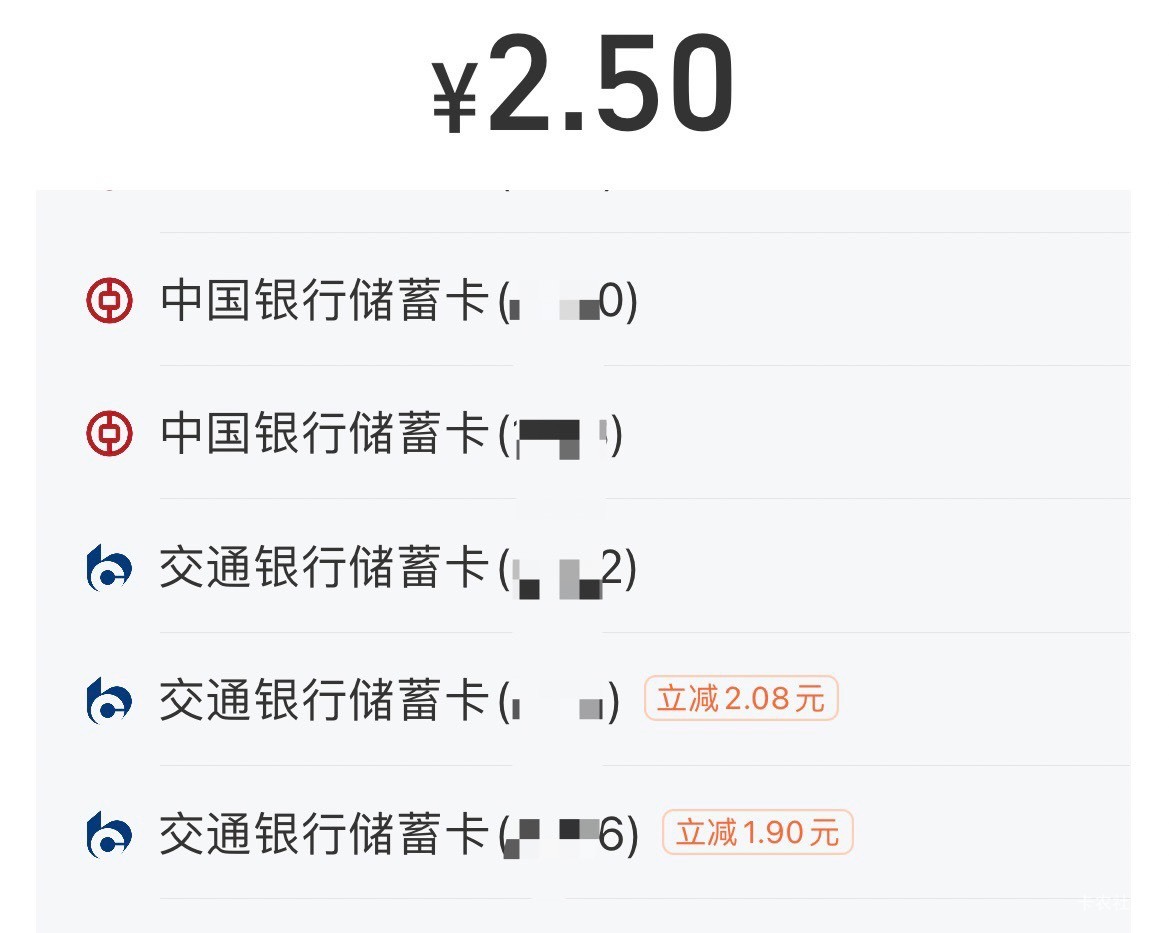Click the ¥ currency symbol

453,97
